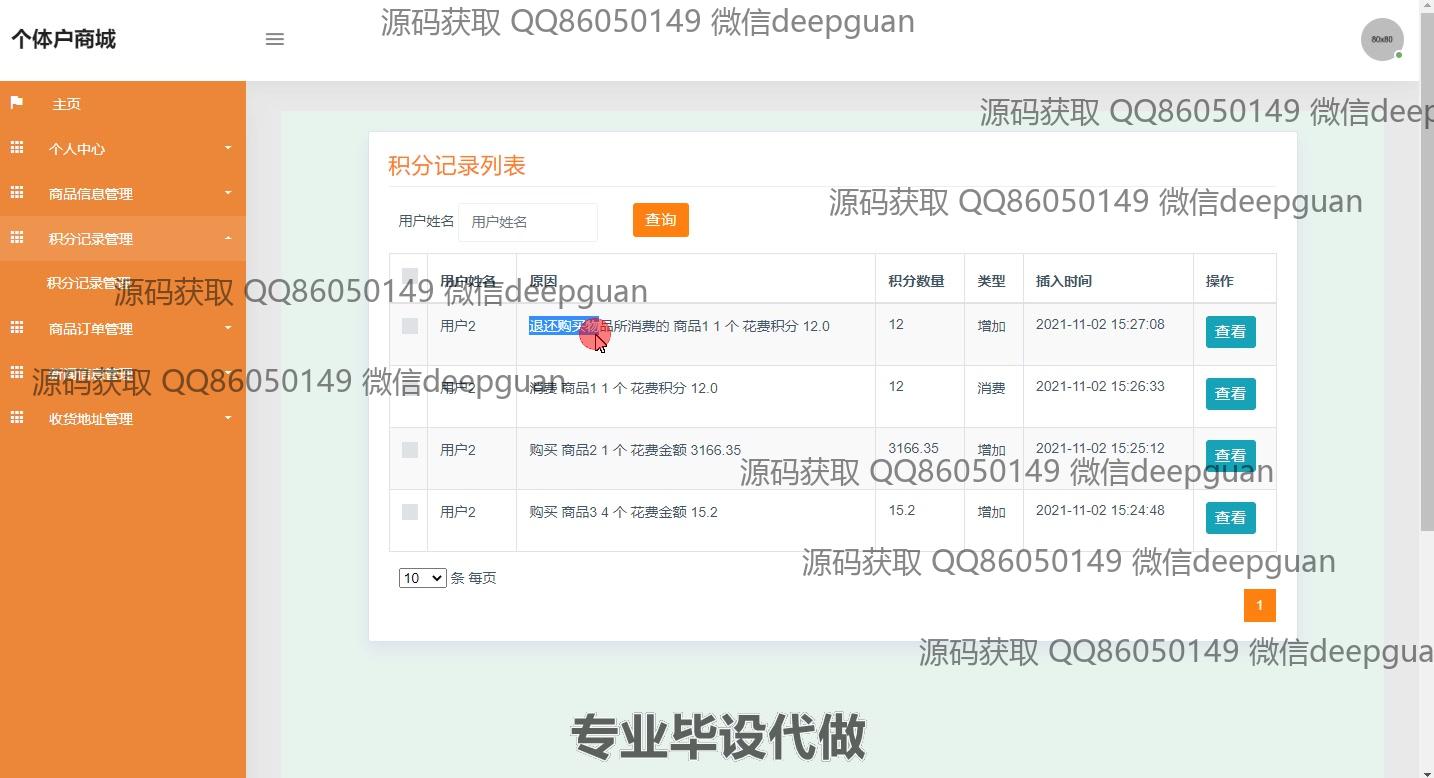The height and width of the screenshot is (778, 1434).
Task: Expand 收货地址管理 using its arrow
Action: [228, 418]
